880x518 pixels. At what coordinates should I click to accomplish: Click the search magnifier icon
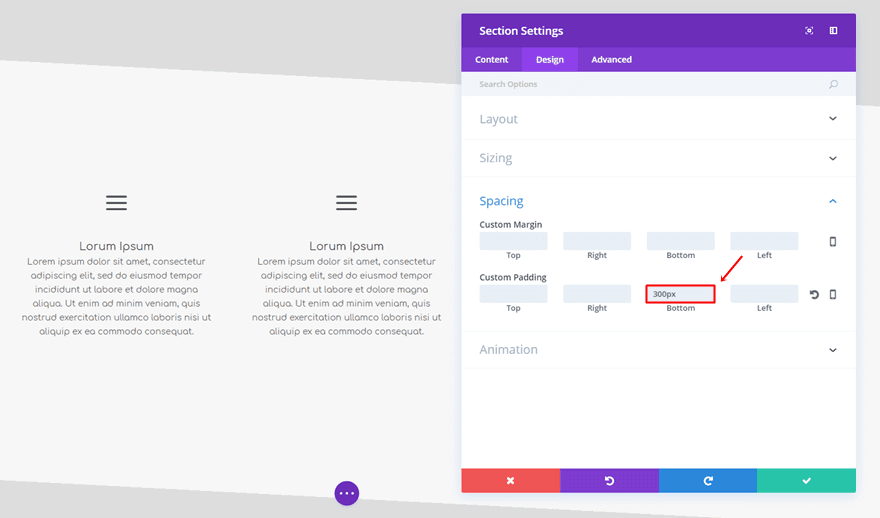(x=833, y=84)
